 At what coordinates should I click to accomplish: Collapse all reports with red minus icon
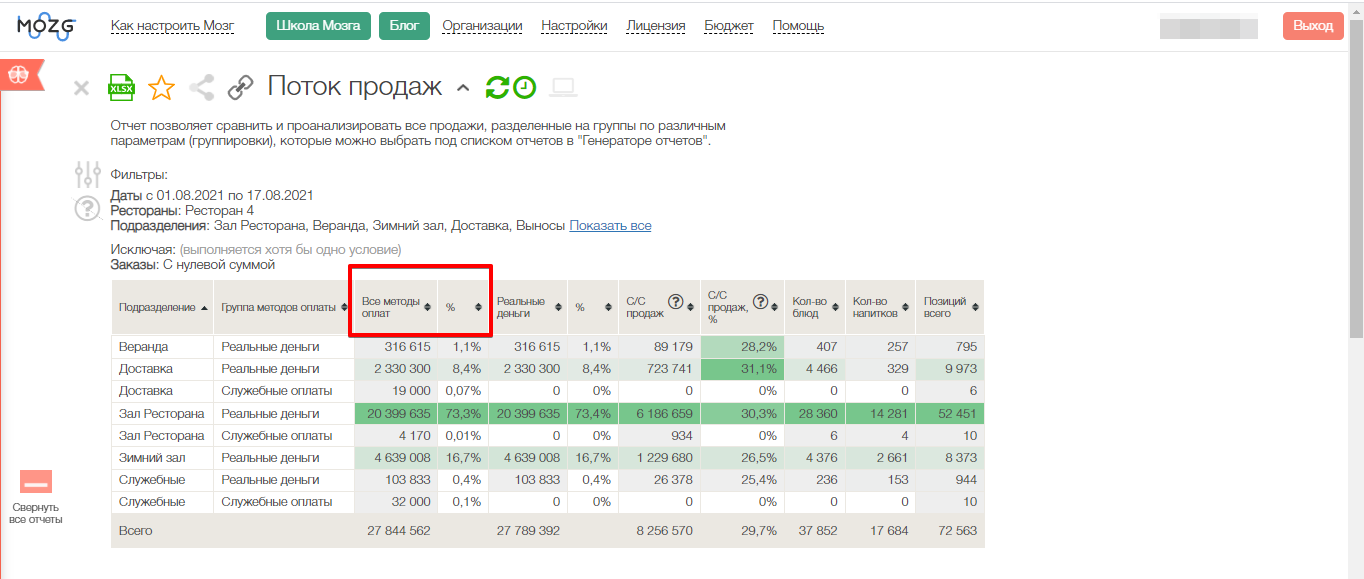coord(36,483)
